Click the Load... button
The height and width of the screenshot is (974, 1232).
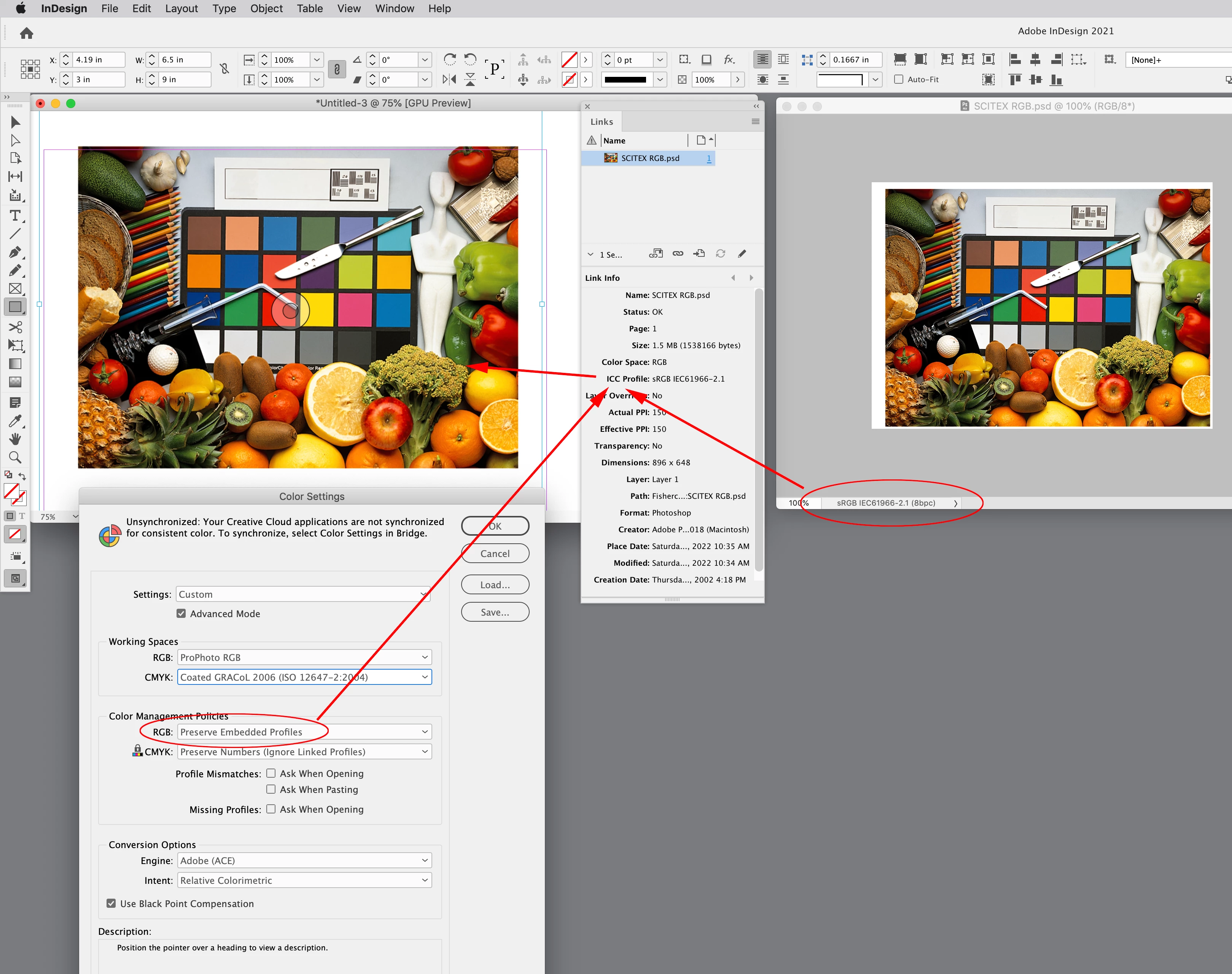click(495, 584)
